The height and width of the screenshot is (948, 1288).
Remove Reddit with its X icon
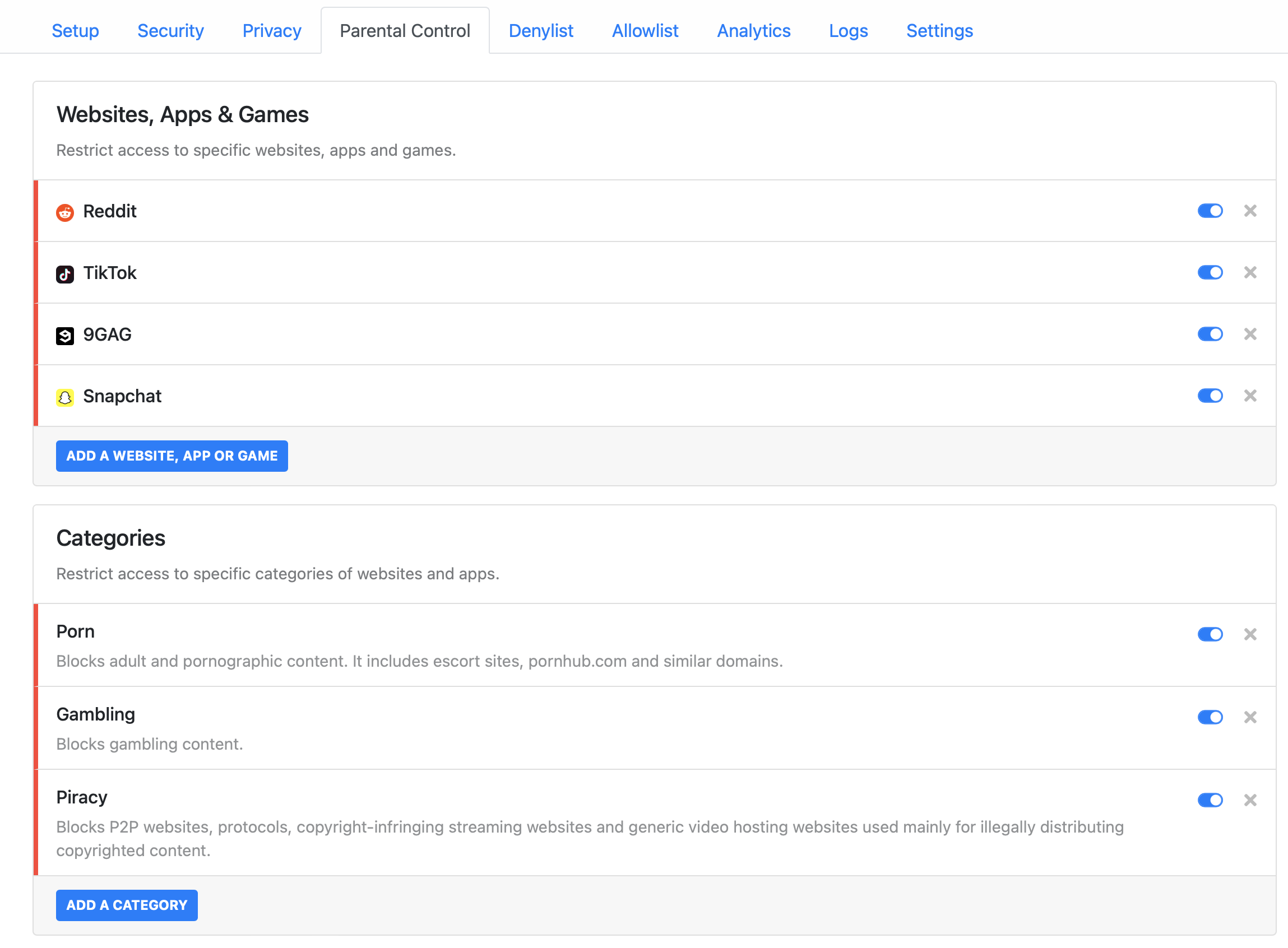pyautogui.click(x=1250, y=211)
